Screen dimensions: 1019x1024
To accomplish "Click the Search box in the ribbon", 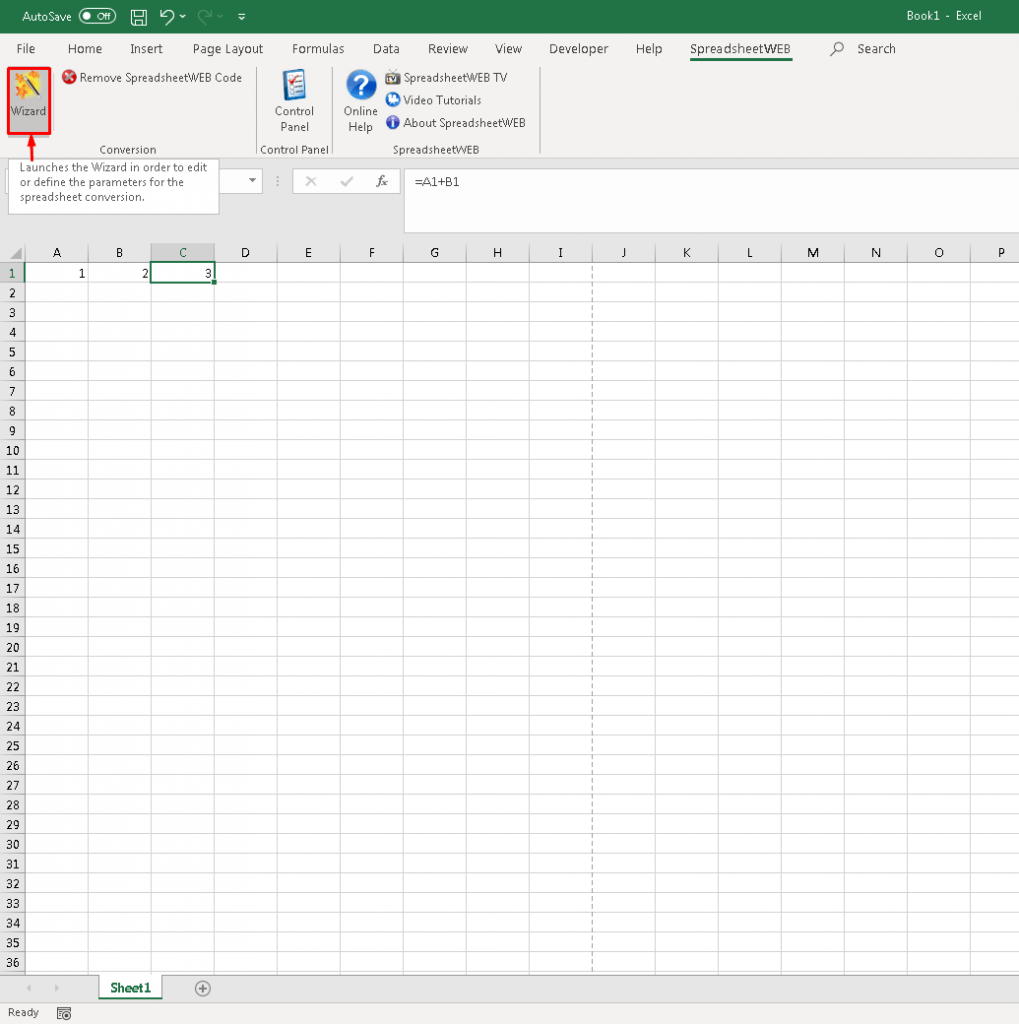I will [x=876, y=49].
